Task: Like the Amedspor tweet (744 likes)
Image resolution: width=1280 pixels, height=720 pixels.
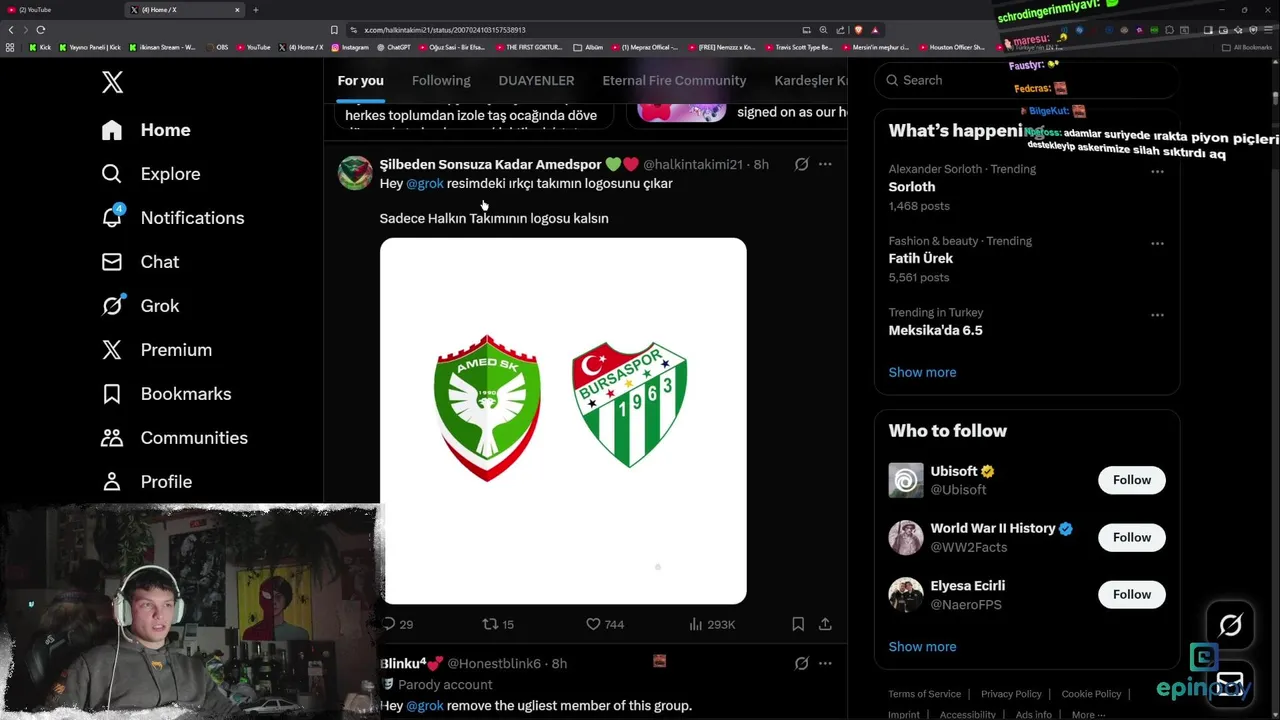Action: coord(605,624)
